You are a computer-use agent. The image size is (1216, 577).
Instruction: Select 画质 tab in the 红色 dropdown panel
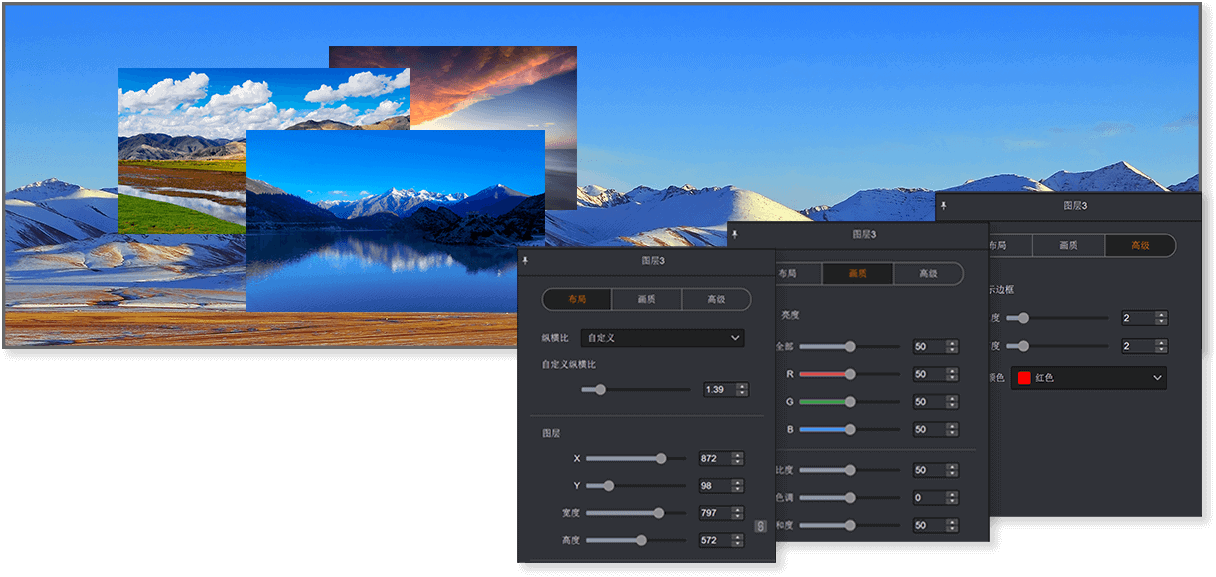click(x=1069, y=245)
